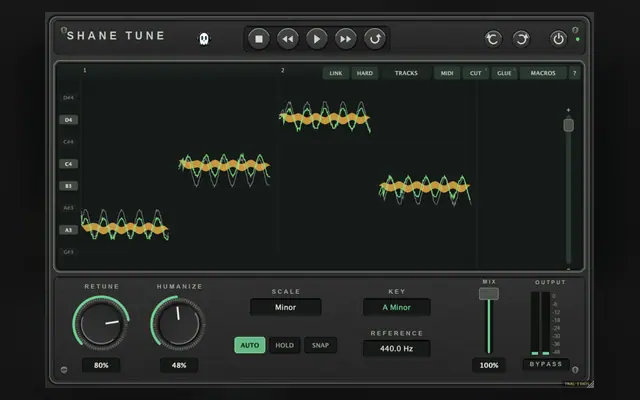Screen dimensions: 640x400
Task: Click the A3 pitch key label
Action: (69, 230)
